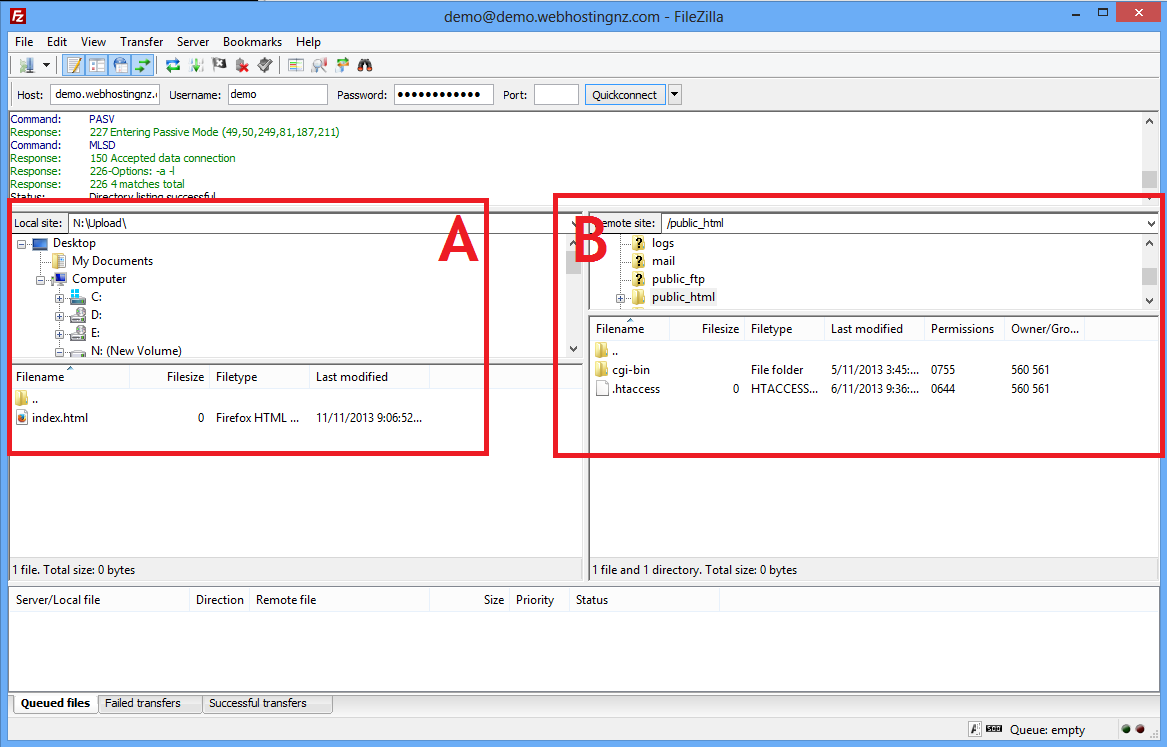This screenshot has height=747, width=1167.
Task: Open the Quickconnect history dropdown arrow
Action: (675, 95)
